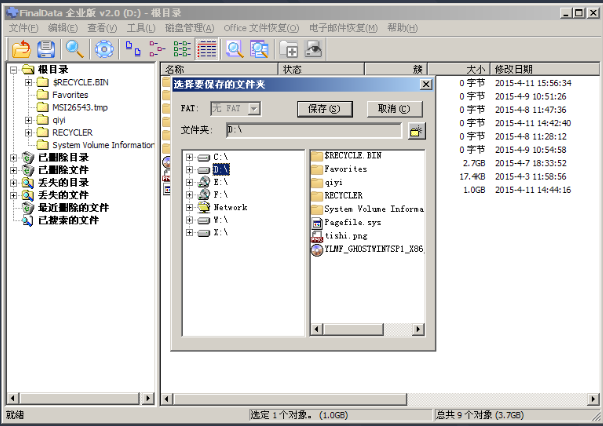Select 已搜索的文件 in the left tree

pyautogui.click(x=68, y=220)
